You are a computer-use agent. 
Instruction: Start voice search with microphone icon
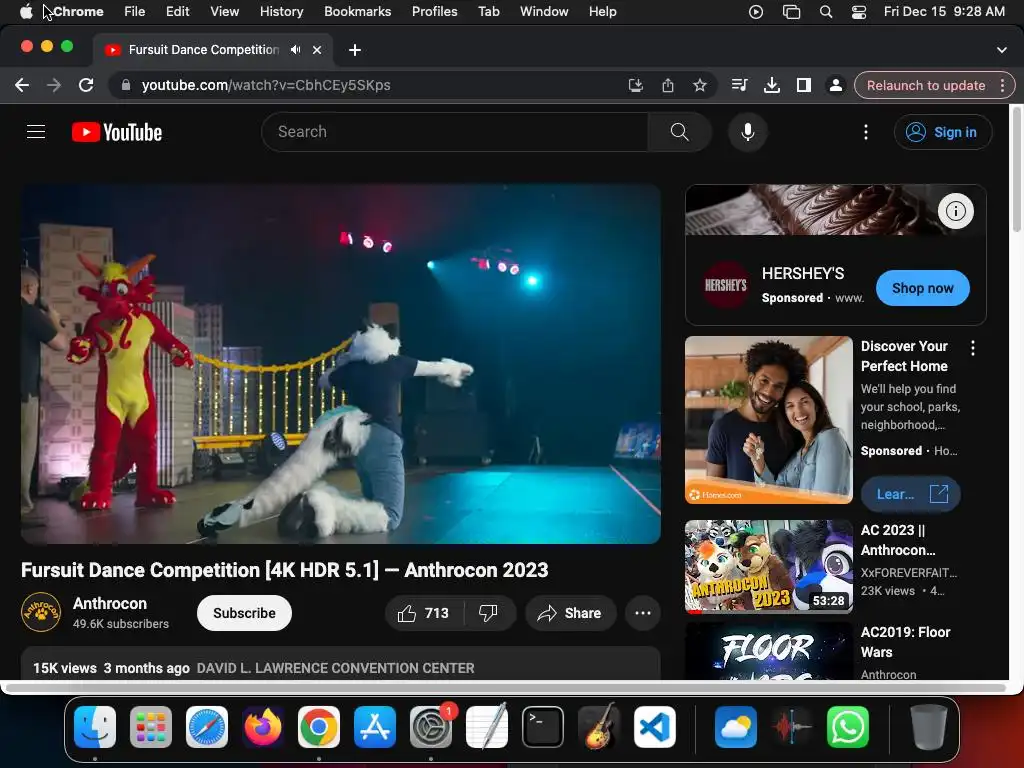747,132
